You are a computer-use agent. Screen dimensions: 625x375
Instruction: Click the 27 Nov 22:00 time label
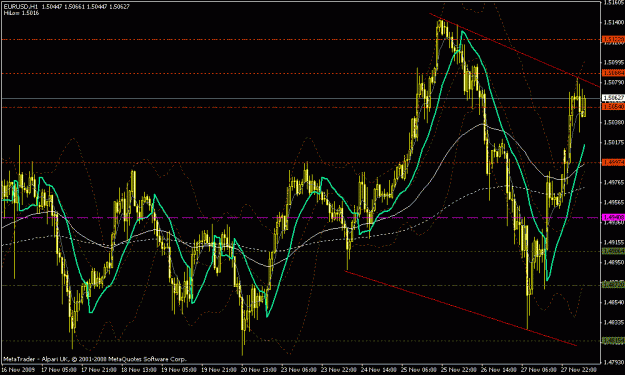[x=579, y=369]
